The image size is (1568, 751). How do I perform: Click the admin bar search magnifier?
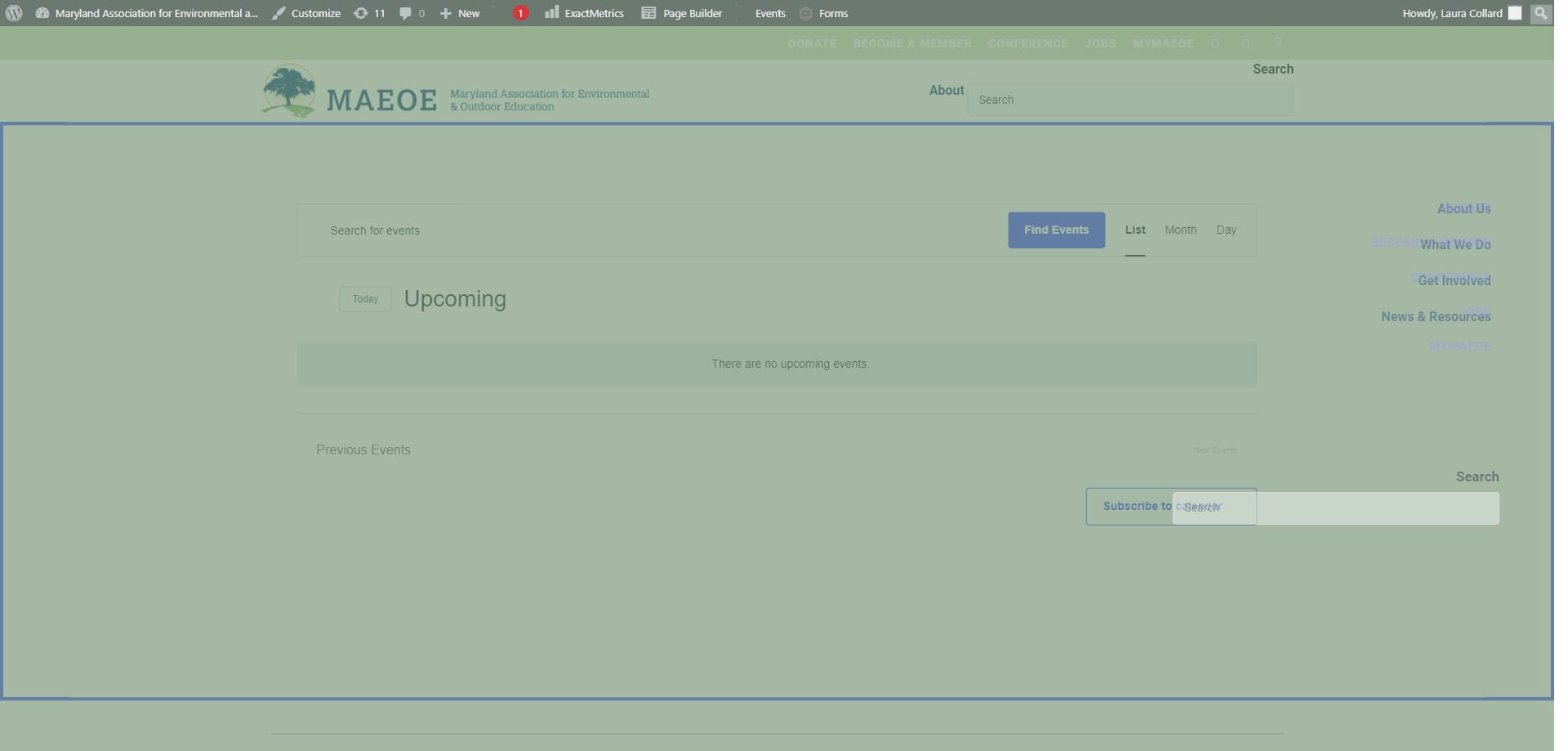pos(1540,13)
